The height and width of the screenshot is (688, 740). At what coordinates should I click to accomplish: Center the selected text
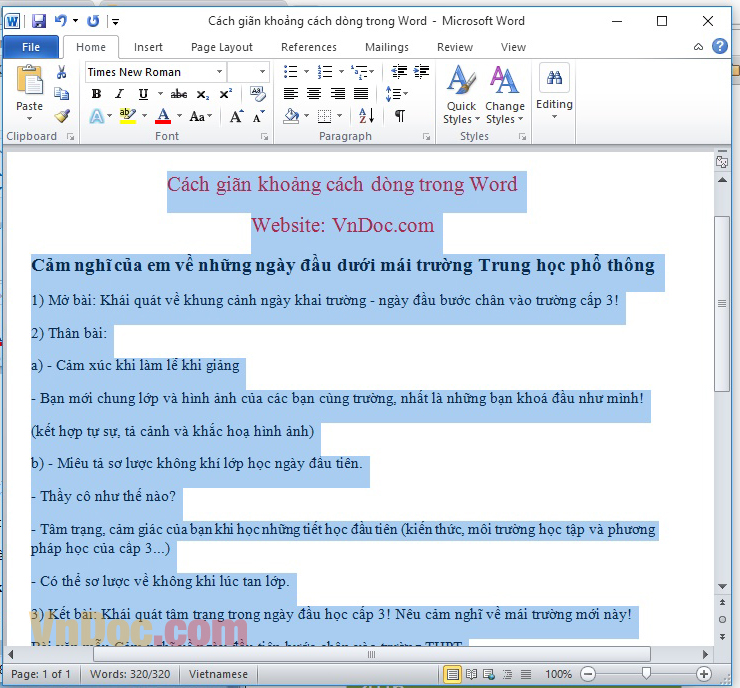pyautogui.click(x=314, y=93)
